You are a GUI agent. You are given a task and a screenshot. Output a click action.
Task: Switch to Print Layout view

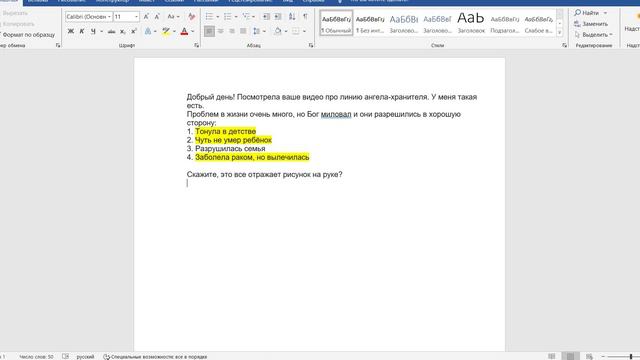(x=570, y=356)
